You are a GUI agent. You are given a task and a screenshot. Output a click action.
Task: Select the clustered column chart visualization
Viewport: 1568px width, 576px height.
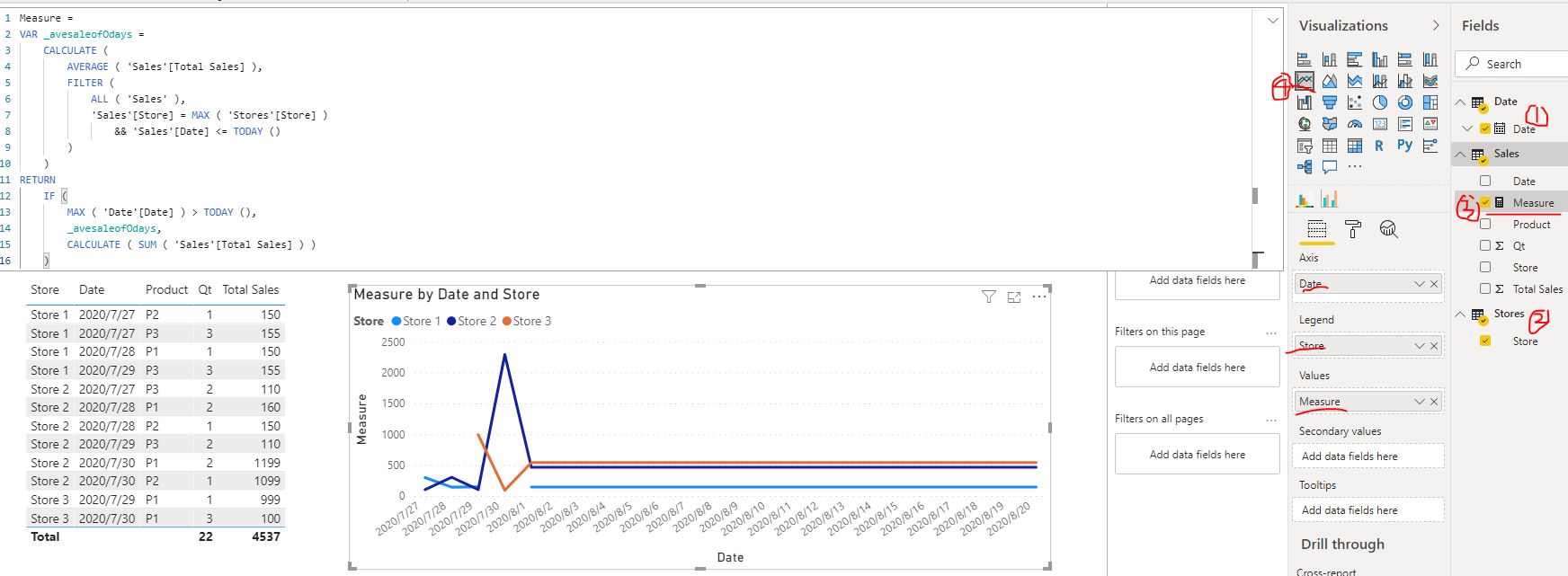(1380, 59)
